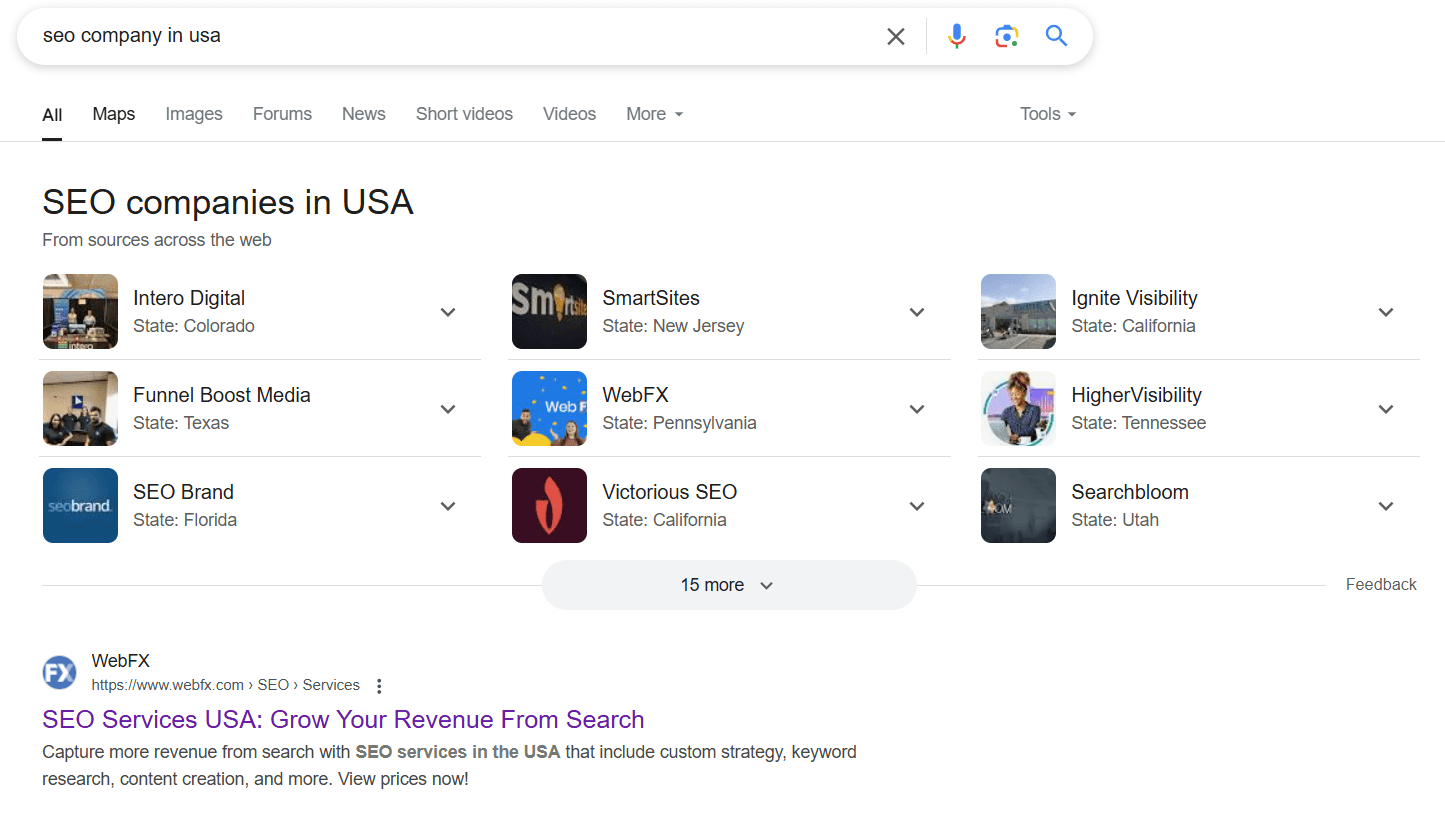Click 'State: New Jersey' text

[x=673, y=326]
